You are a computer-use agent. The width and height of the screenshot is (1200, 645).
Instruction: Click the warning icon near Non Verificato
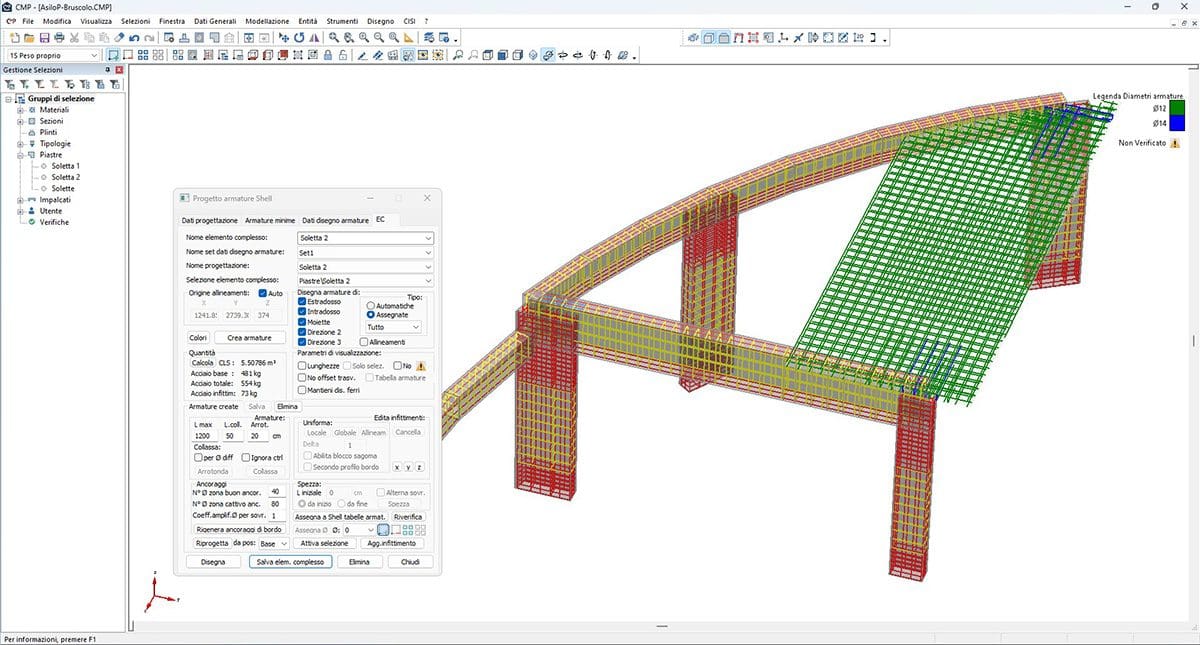pos(1174,143)
